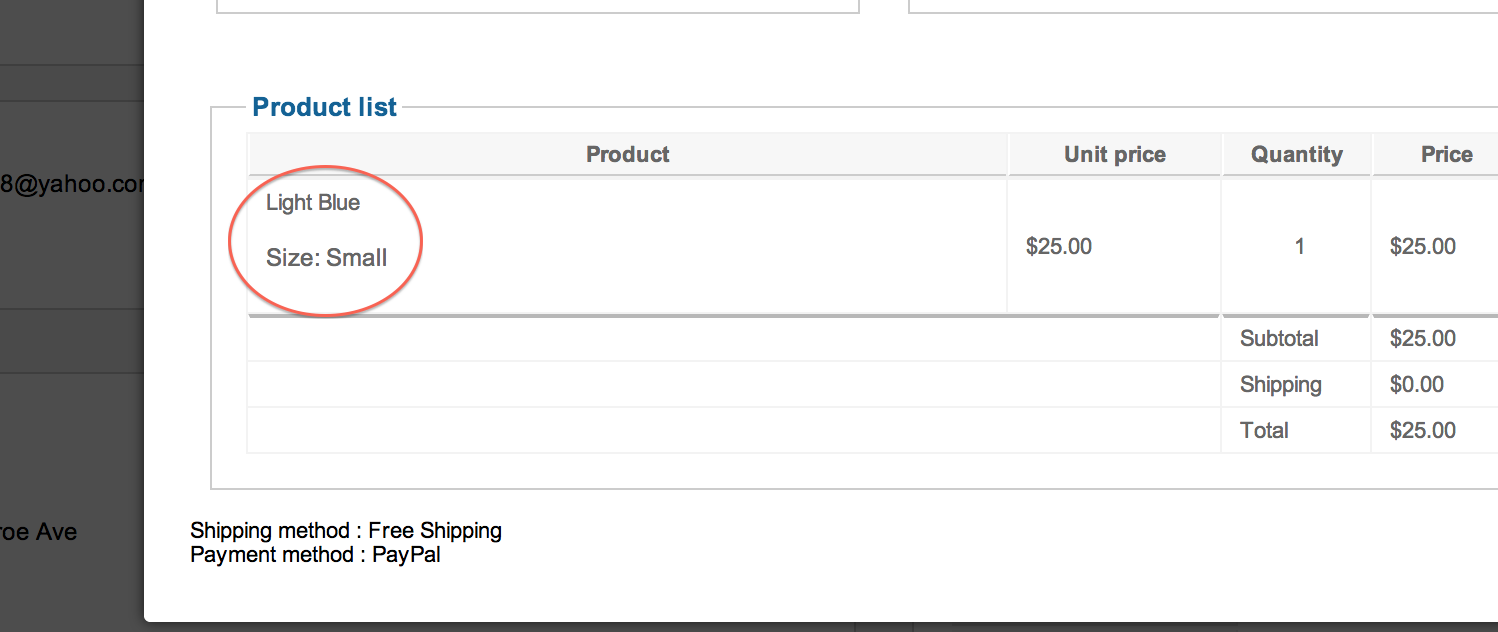Select the Total label
1498x632 pixels.
(x=1264, y=431)
